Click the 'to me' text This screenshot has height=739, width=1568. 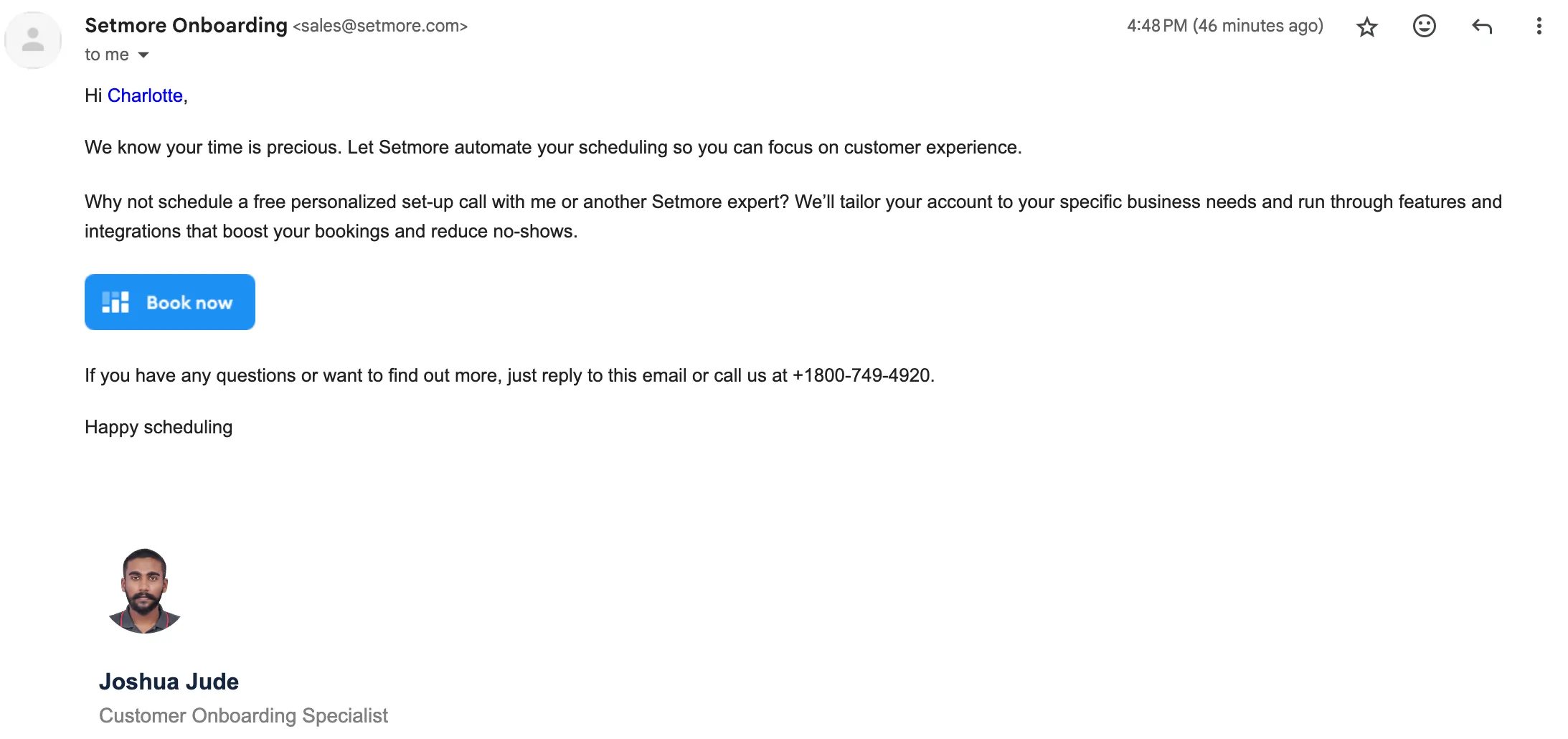click(107, 55)
